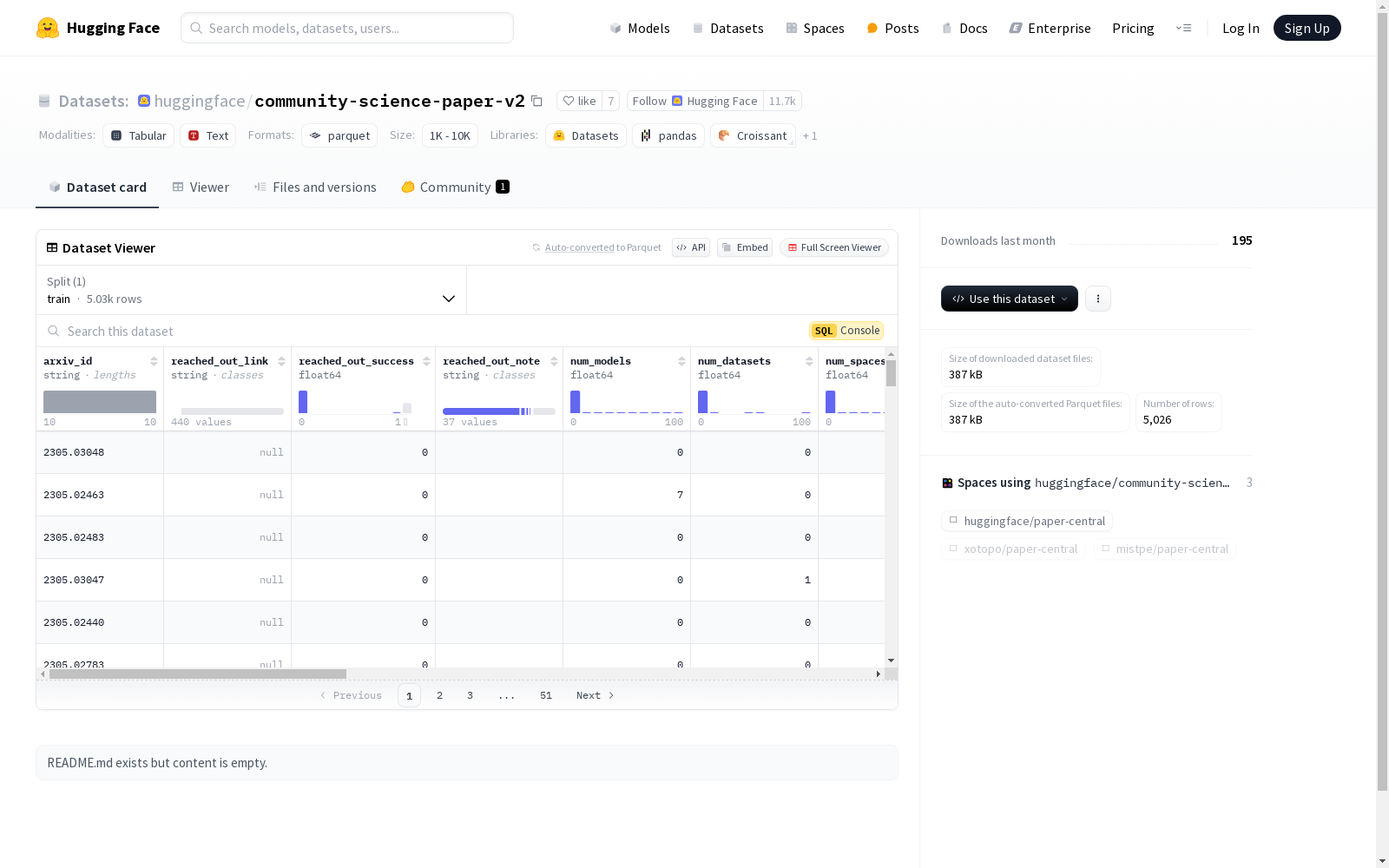1389x868 pixels.
Task: Open the Files and versions tab
Action: point(315,187)
